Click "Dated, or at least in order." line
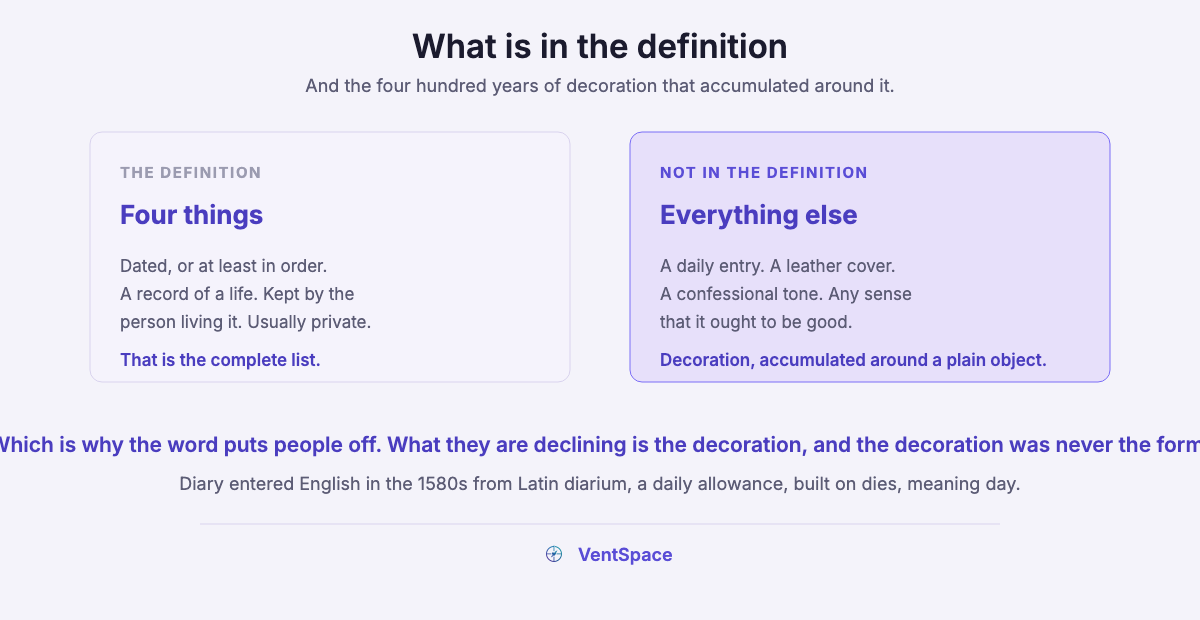Image resolution: width=1200 pixels, height=620 pixels. tap(224, 266)
